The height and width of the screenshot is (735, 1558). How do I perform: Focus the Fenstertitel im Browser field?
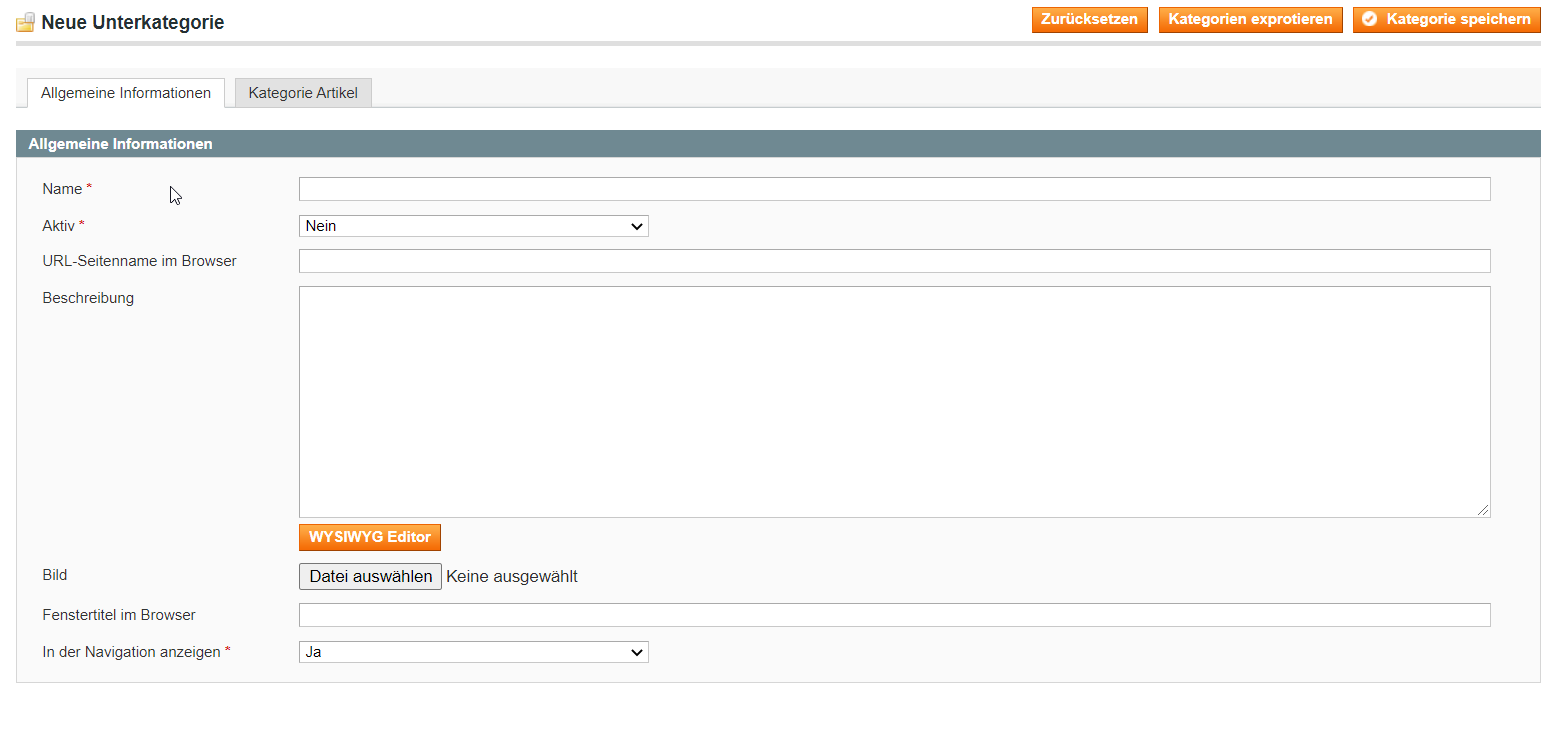tap(894, 615)
